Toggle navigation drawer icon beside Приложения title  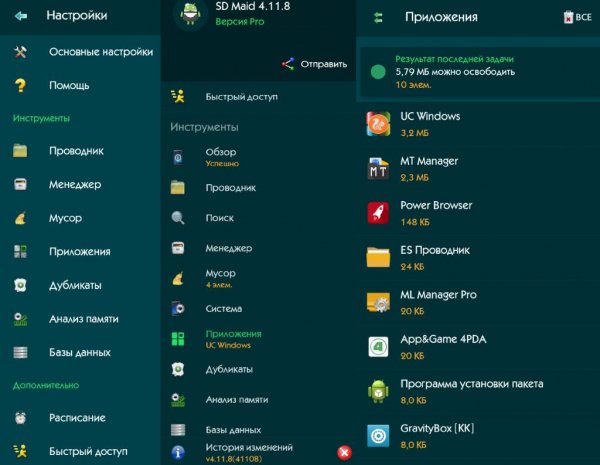pos(378,17)
